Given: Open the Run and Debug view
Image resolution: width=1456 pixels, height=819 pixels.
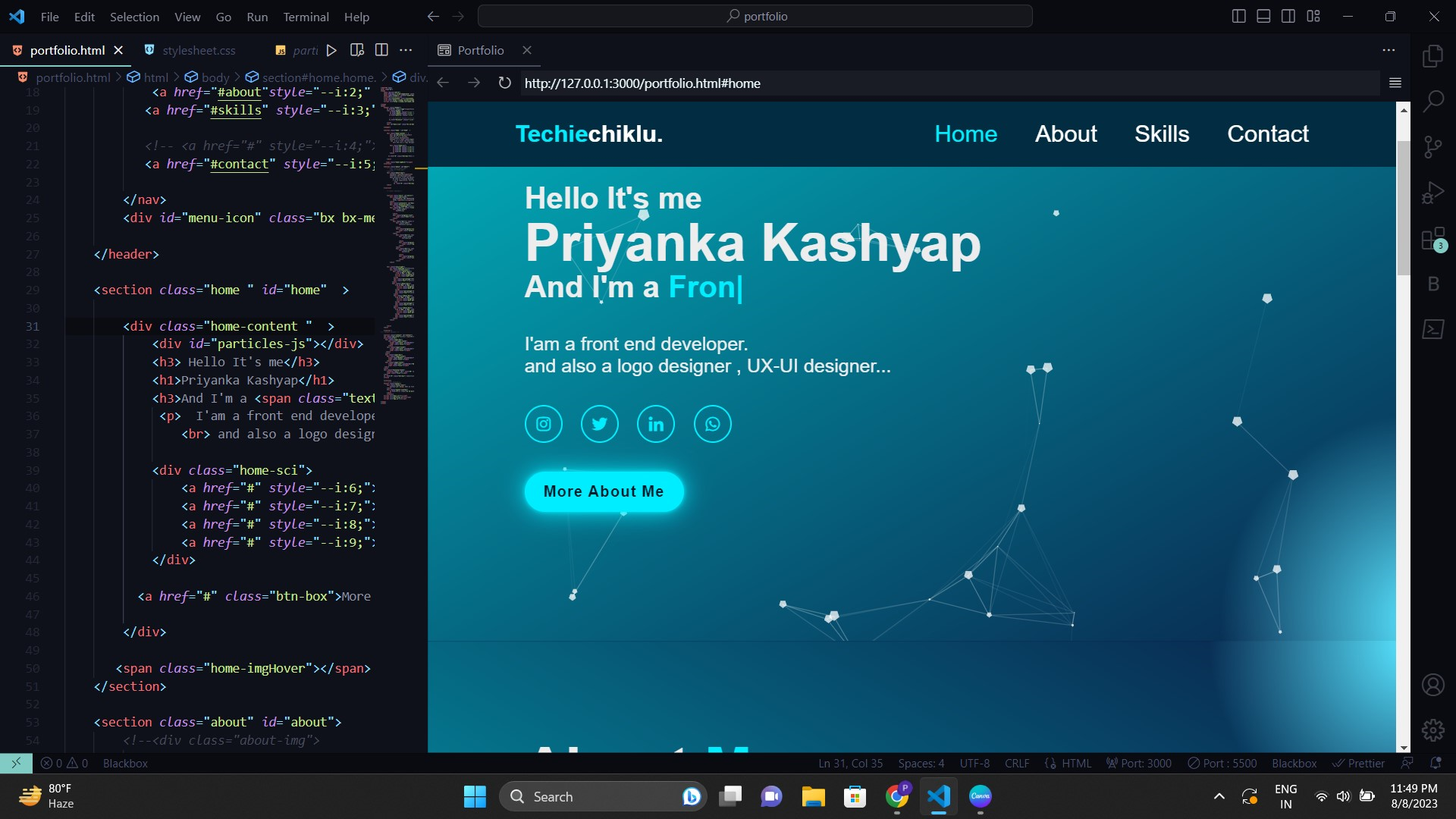Looking at the screenshot, I should click(1433, 192).
